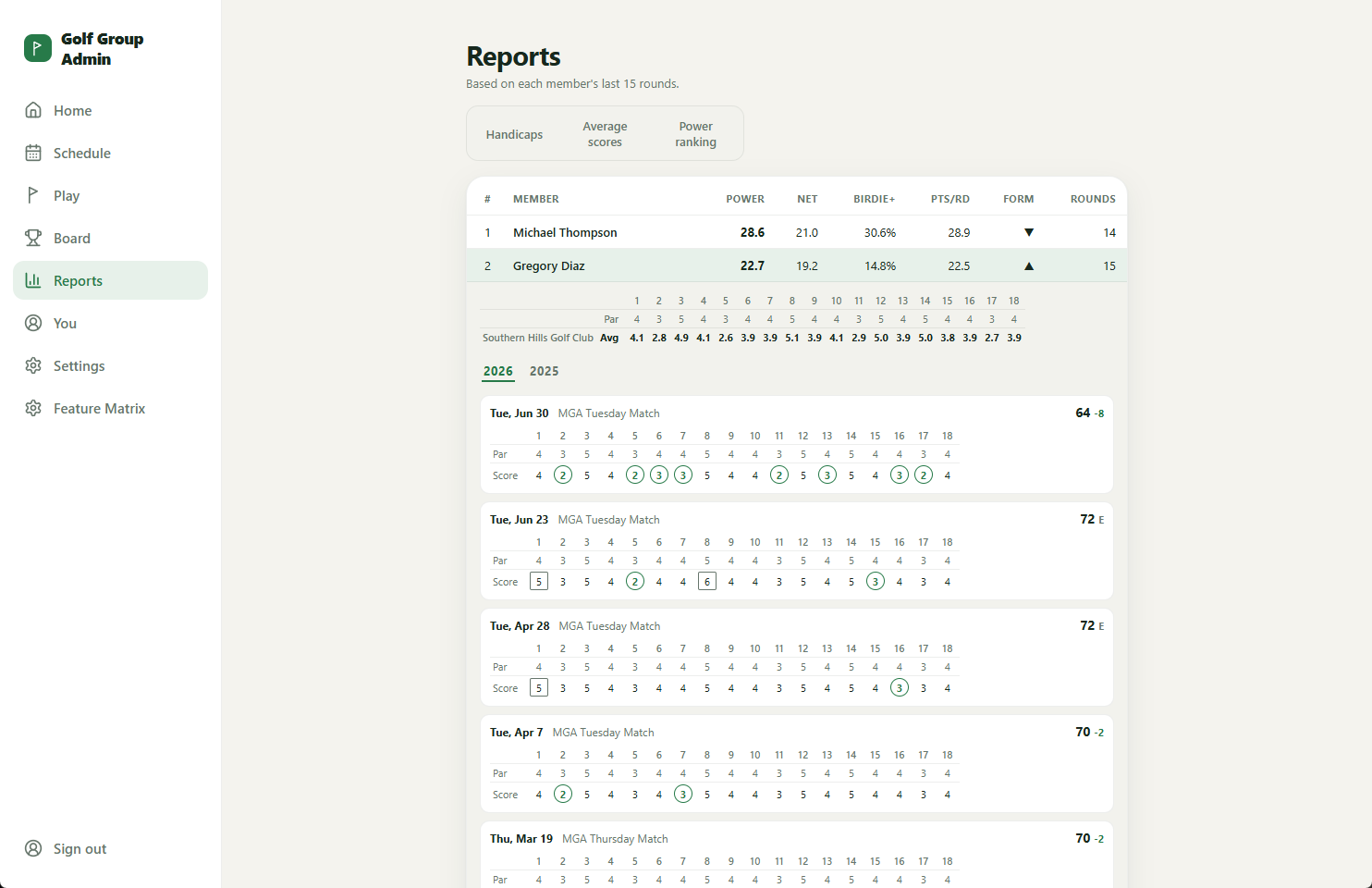Image resolution: width=1372 pixels, height=888 pixels.
Task: Click Gregory Diaz's power value 22.7
Action: (753, 265)
